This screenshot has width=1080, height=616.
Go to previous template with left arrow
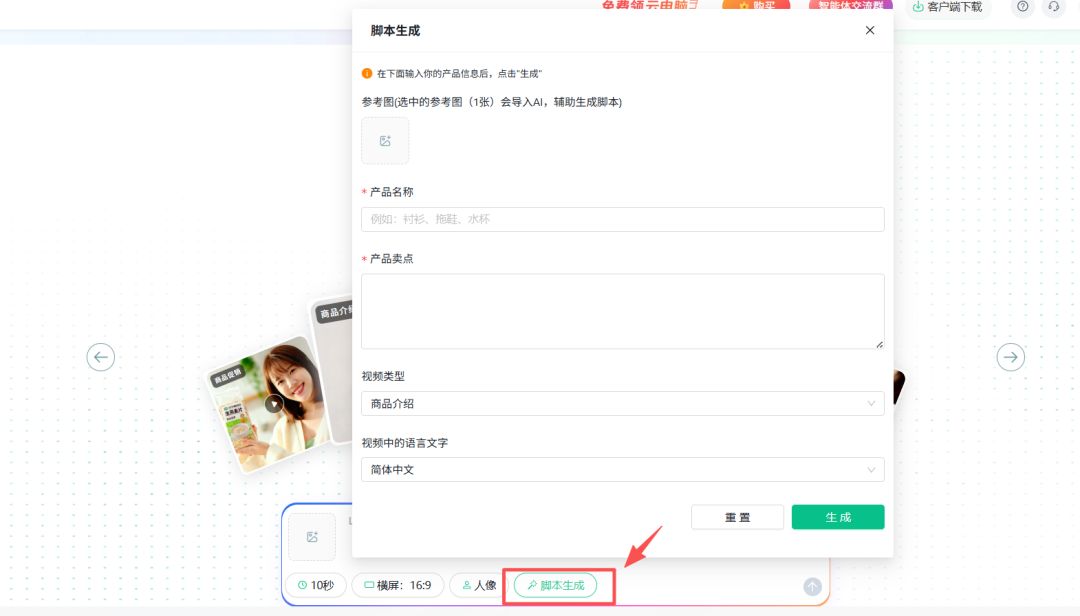[100, 357]
